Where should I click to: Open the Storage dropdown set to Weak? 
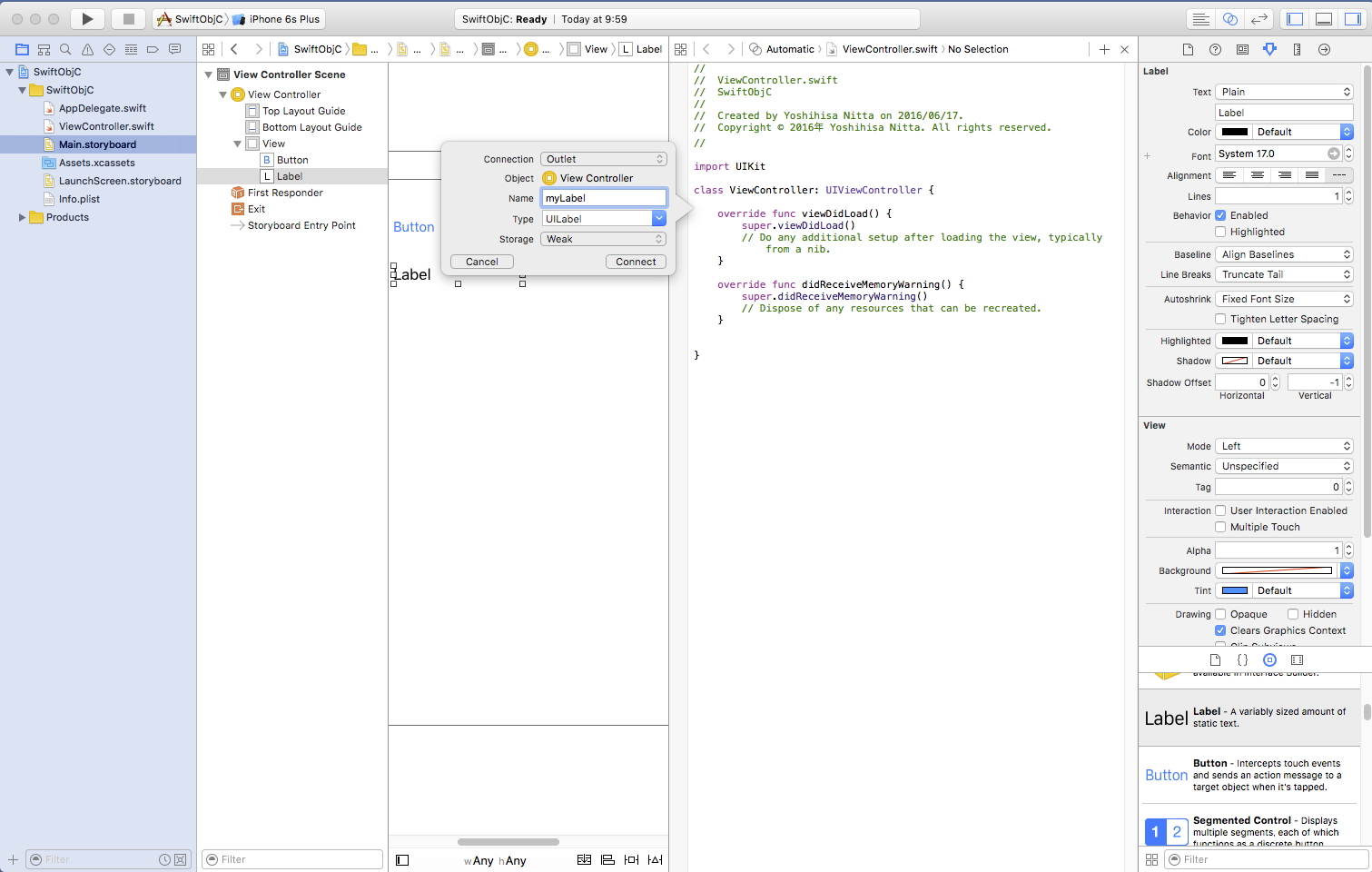tap(603, 239)
